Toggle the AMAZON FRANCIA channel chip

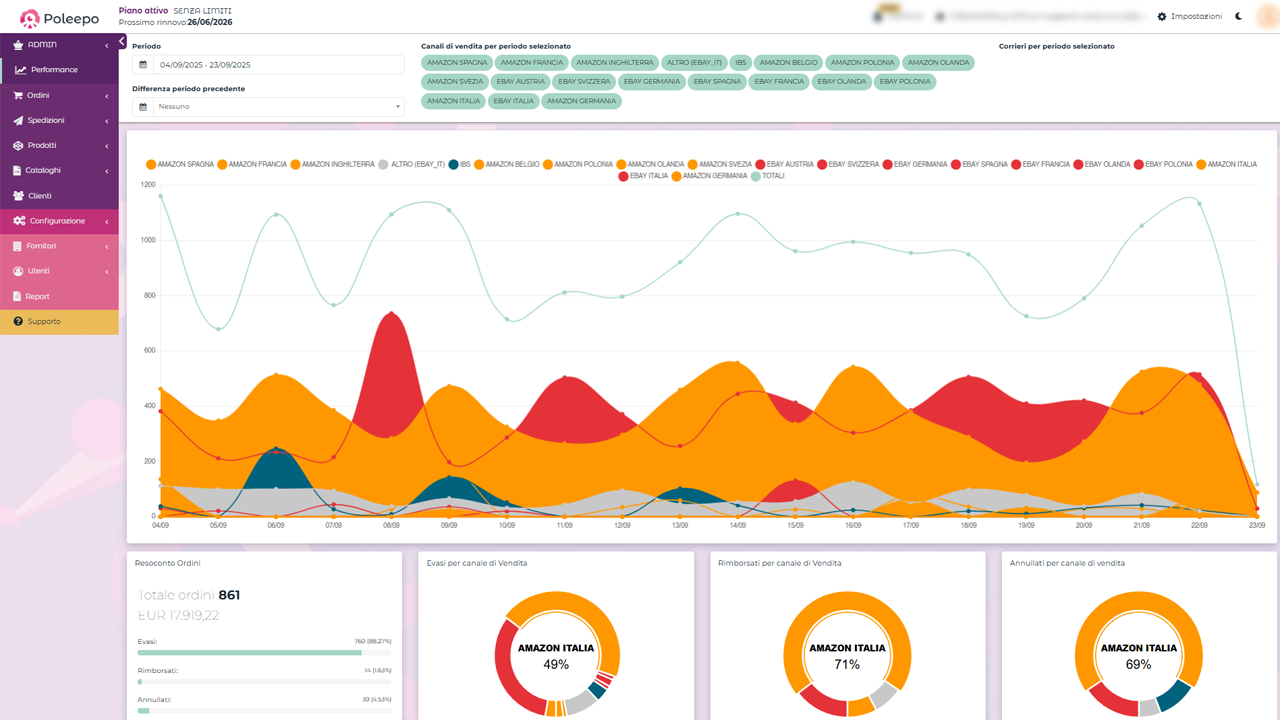pyautogui.click(x=532, y=62)
